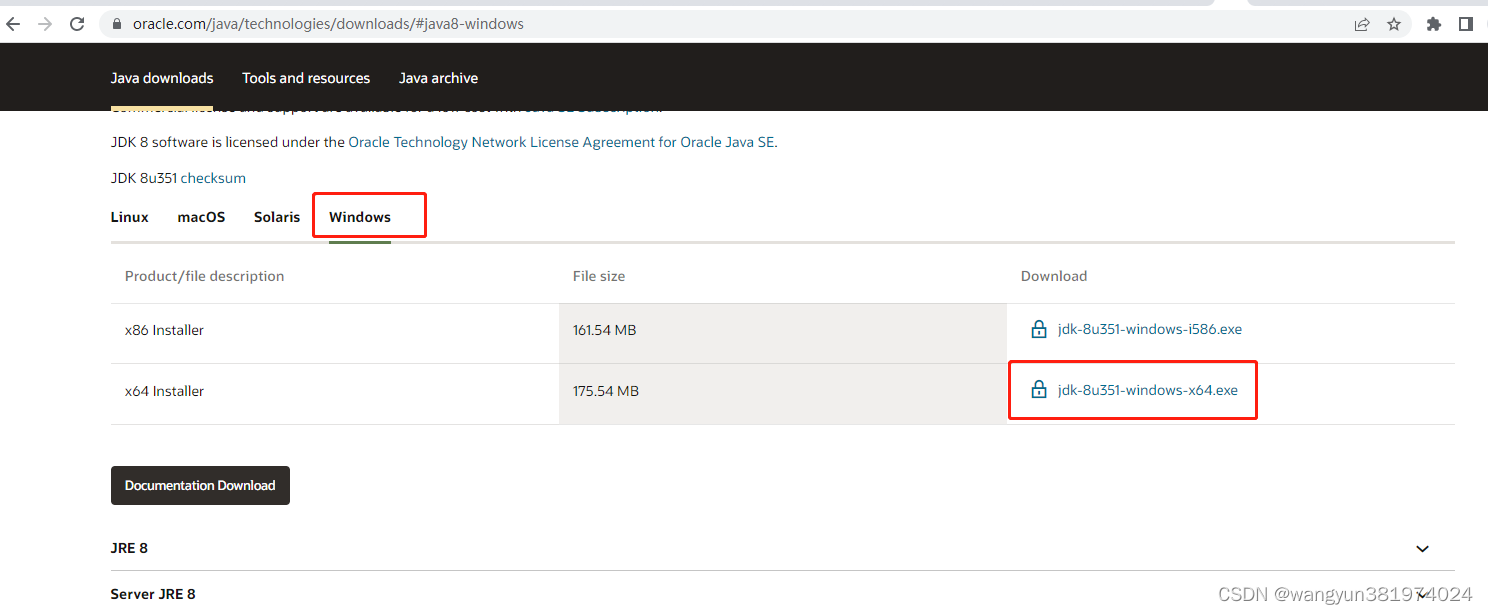
Task: Go forward in browser history
Action: tap(45, 24)
